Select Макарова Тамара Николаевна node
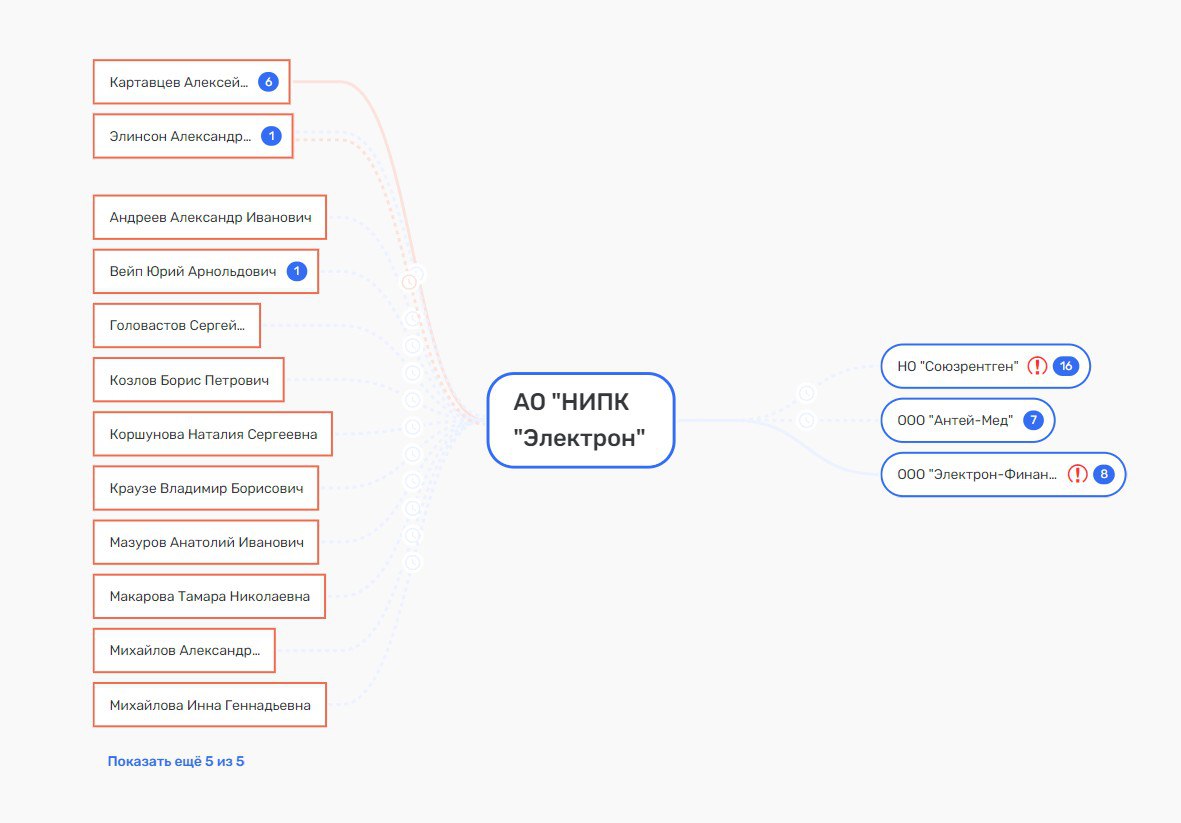Image resolution: width=1181 pixels, height=823 pixels. pyautogui.click(x=209, y=596)
